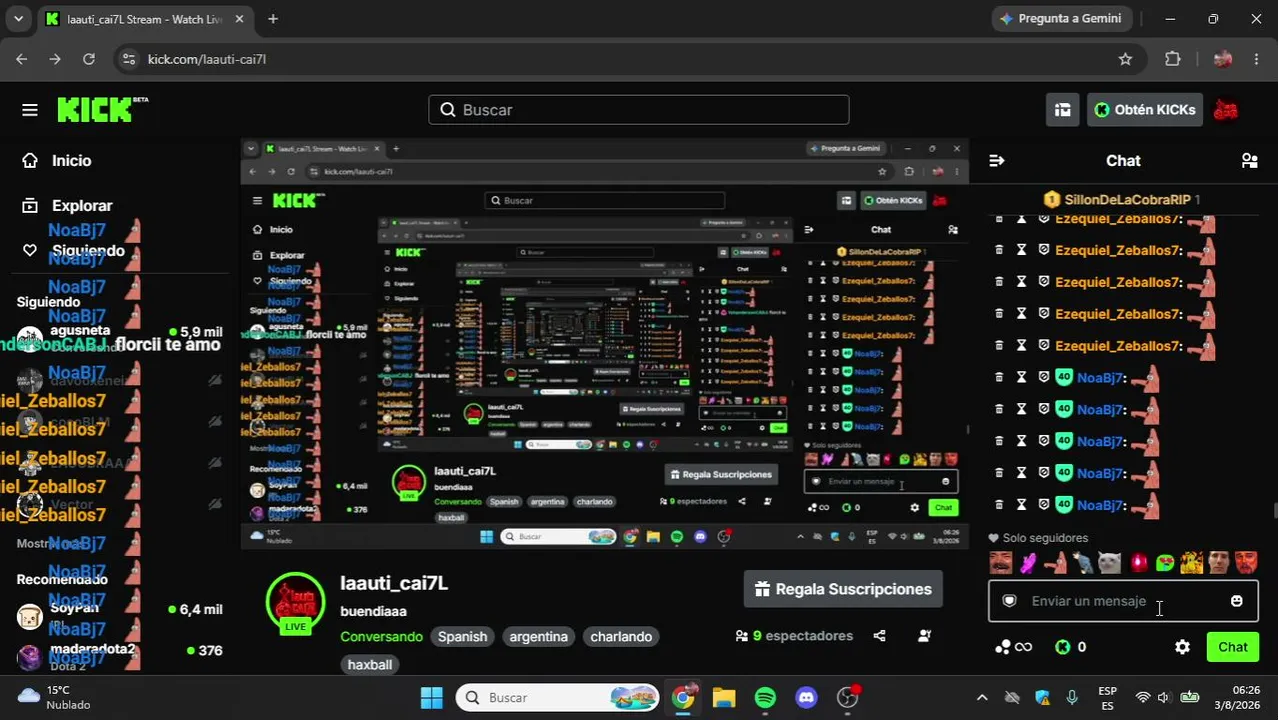Click the chat scrollbar thumb
Viewport: 1278px width, 720px height.
pyautogui.click(x=1273, y=511)
